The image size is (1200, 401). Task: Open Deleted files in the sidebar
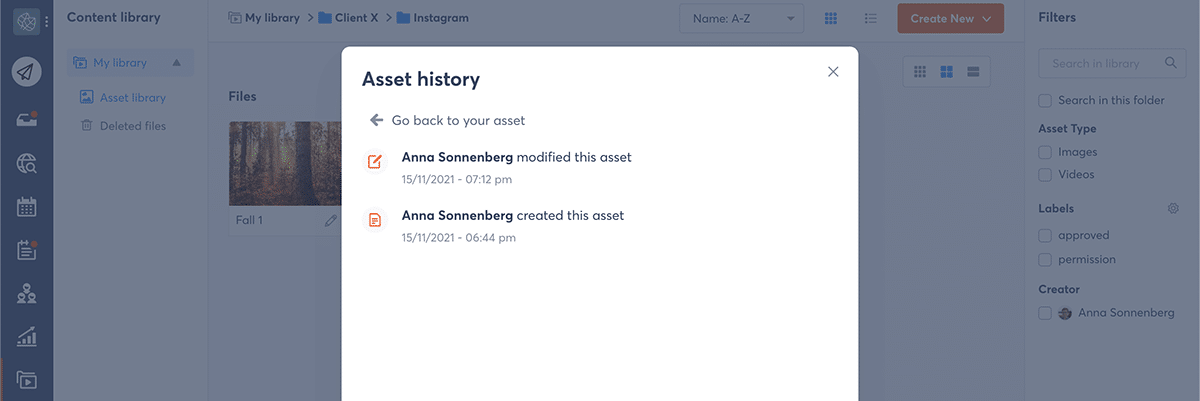pyautogui.click(x=132, y=126)
